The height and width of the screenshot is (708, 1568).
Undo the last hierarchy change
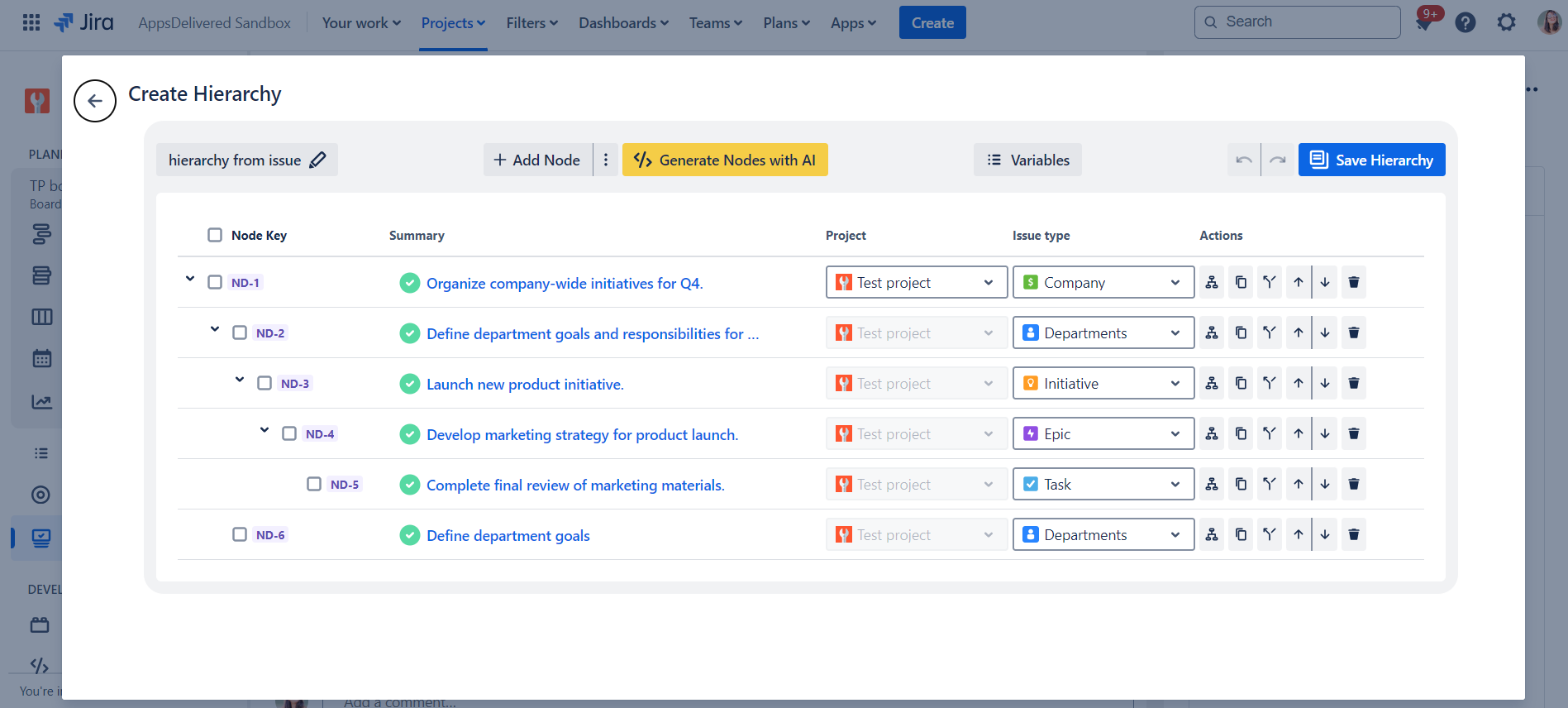click(x=1243, y=160)
